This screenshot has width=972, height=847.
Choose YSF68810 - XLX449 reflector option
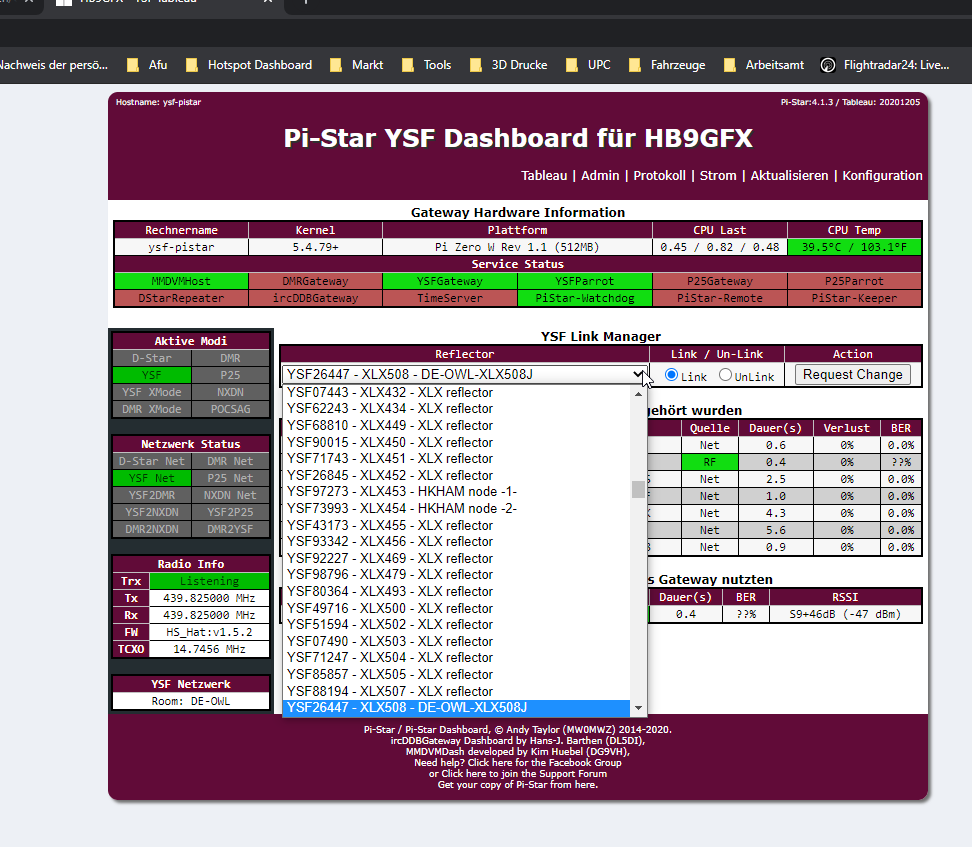point(456,425)
